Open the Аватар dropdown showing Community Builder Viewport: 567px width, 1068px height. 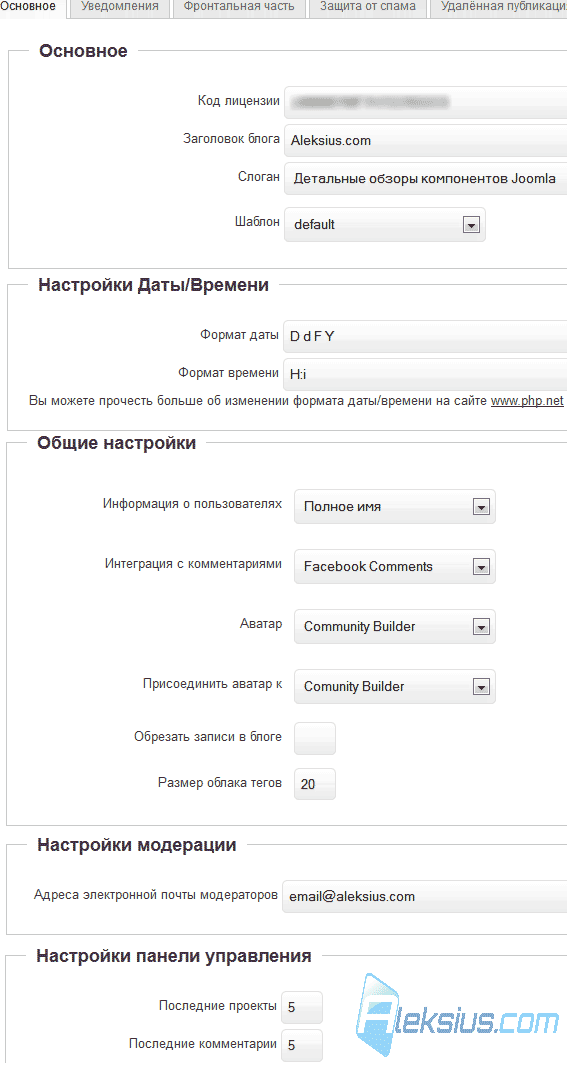tap(395, 627)
